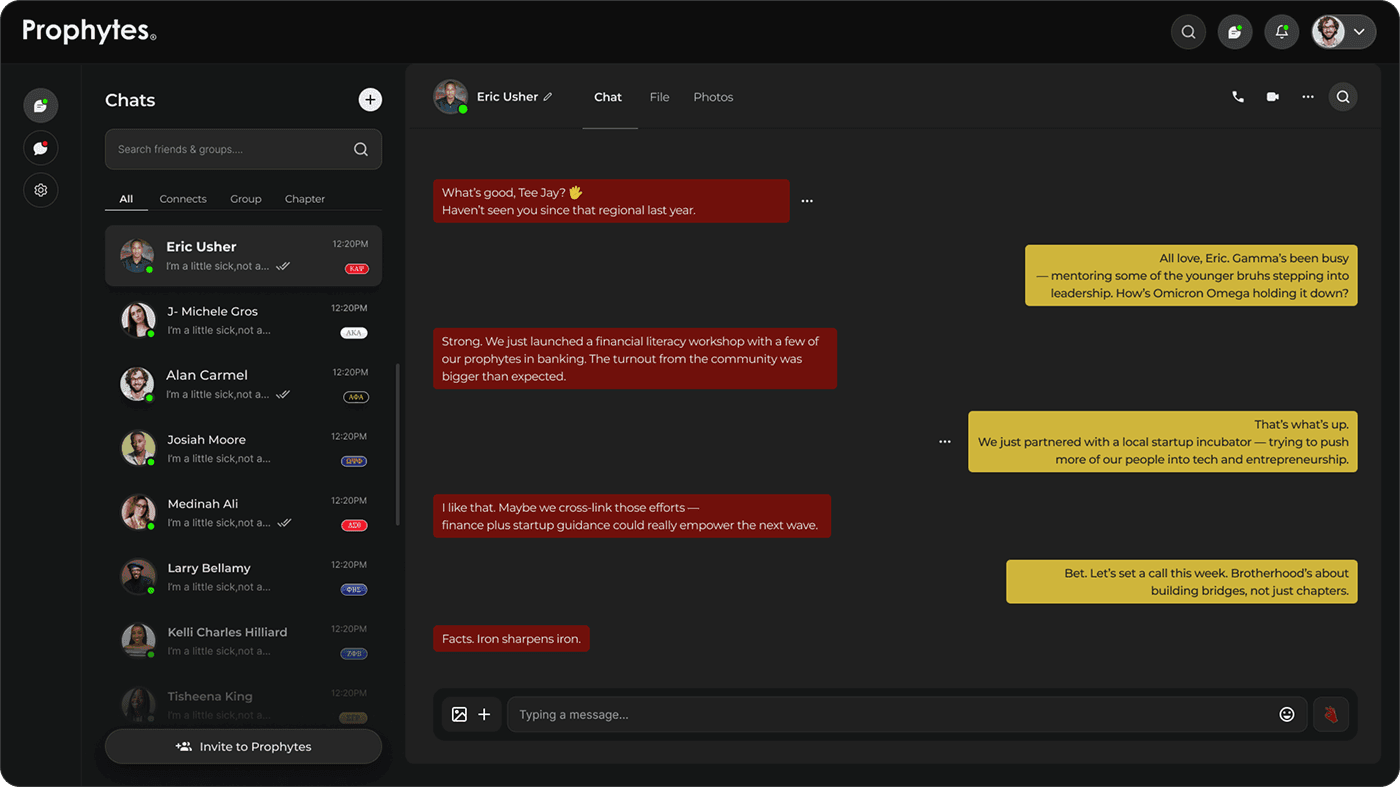Start a video call in chat header
The width and height of the screenshot is (1400, 787).
[1272, 97]
